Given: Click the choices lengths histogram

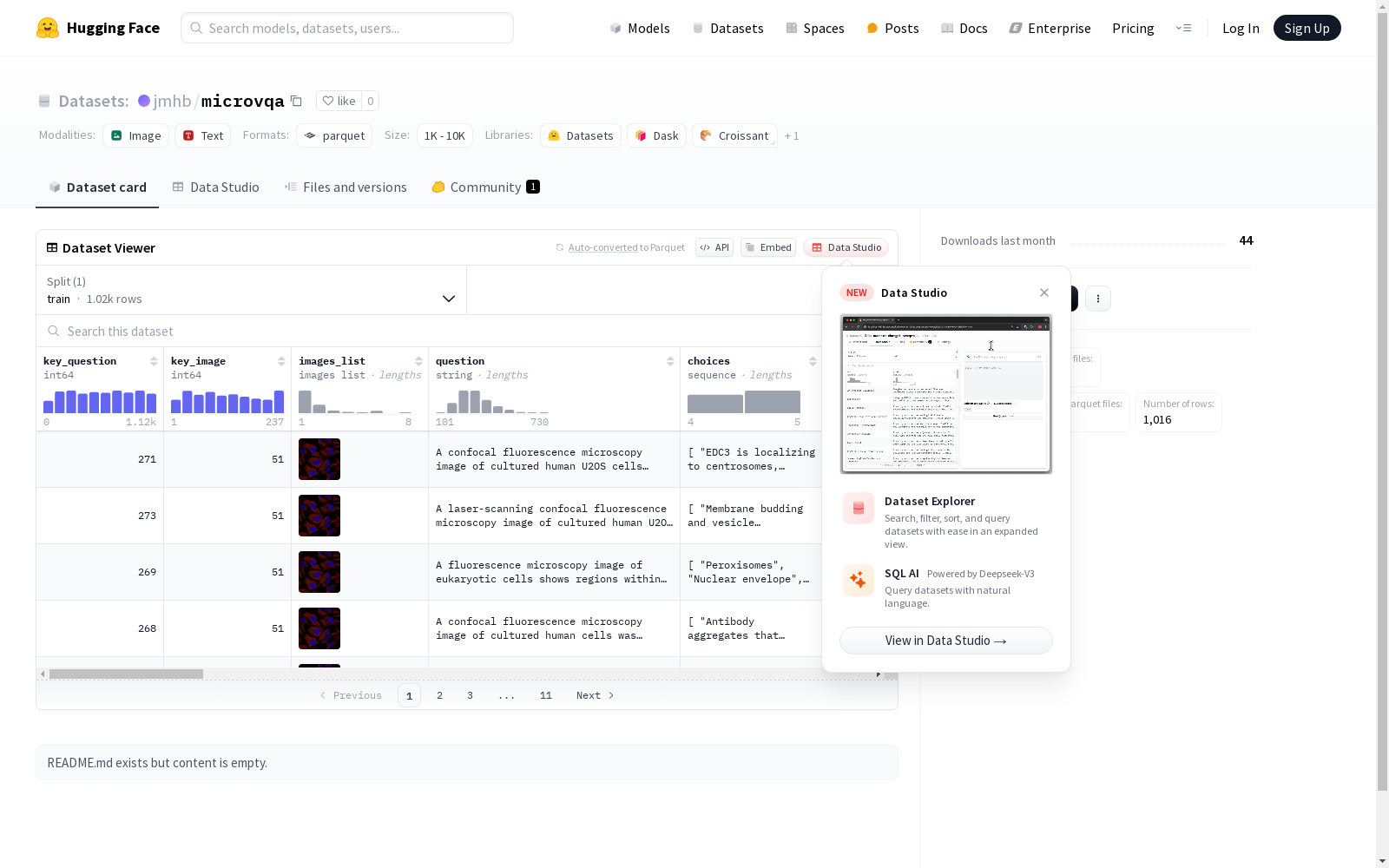Looking at the screenshot, I should pos(744,402).
